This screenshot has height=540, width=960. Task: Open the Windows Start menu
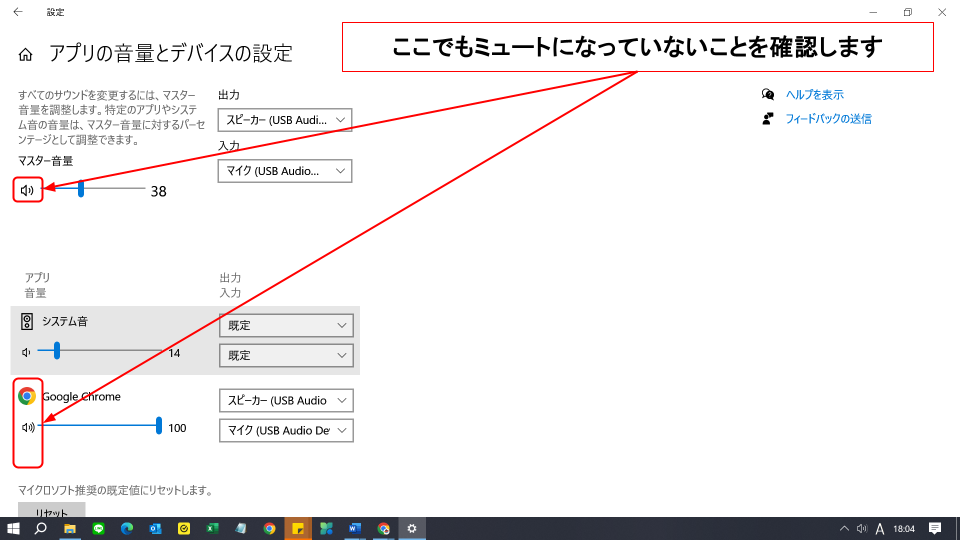click(x=14, y=528)
